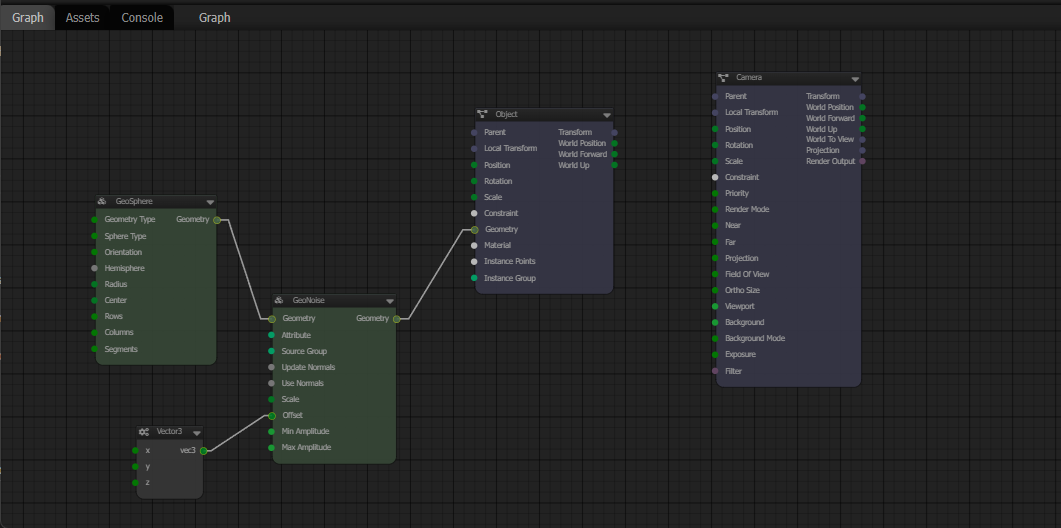
Task: Open the Camera node dropdown arrow
Action: (855, 78)
